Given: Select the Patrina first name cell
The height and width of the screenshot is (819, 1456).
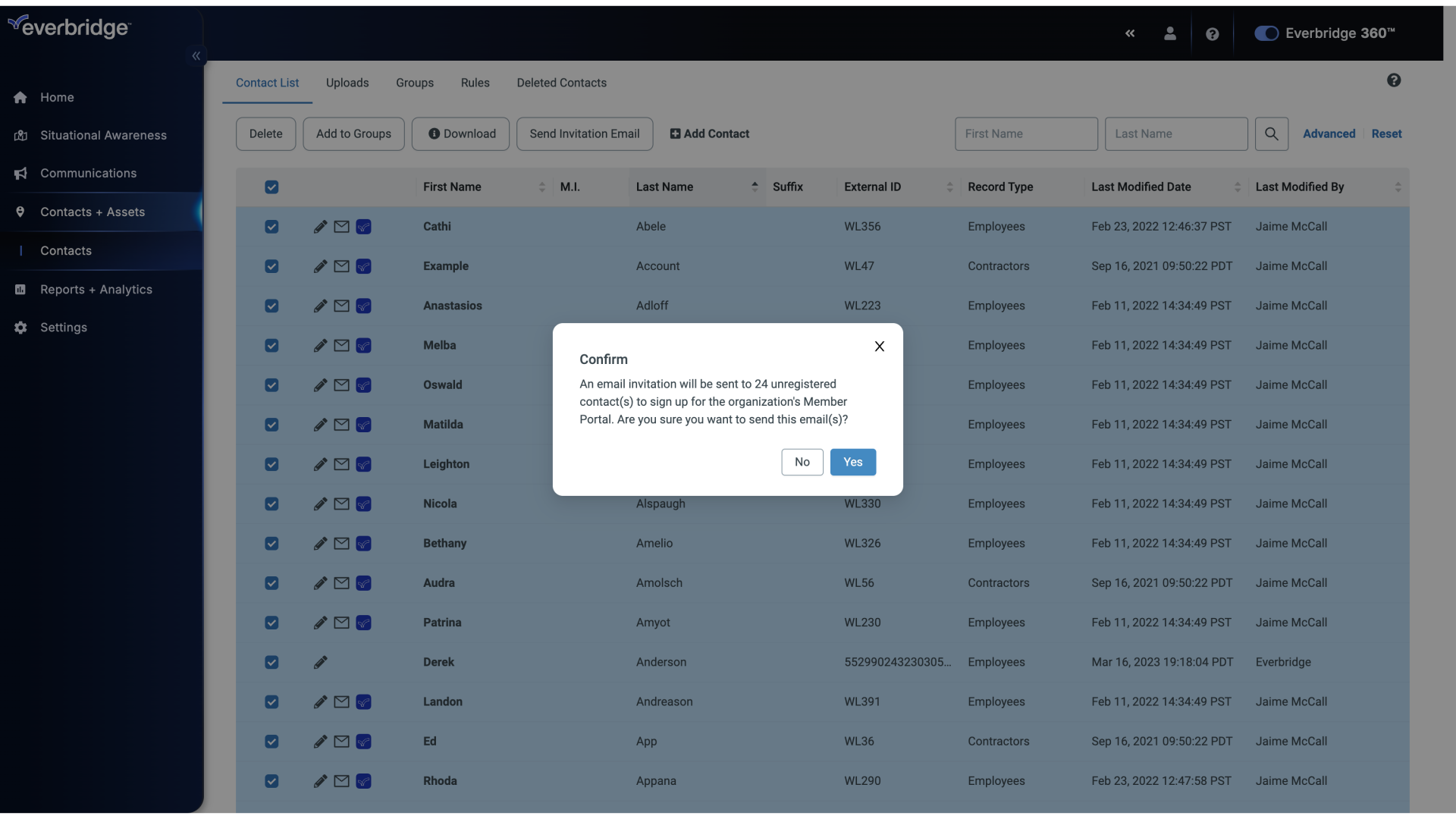Looking at the screenshot, I should coord(442,623).
